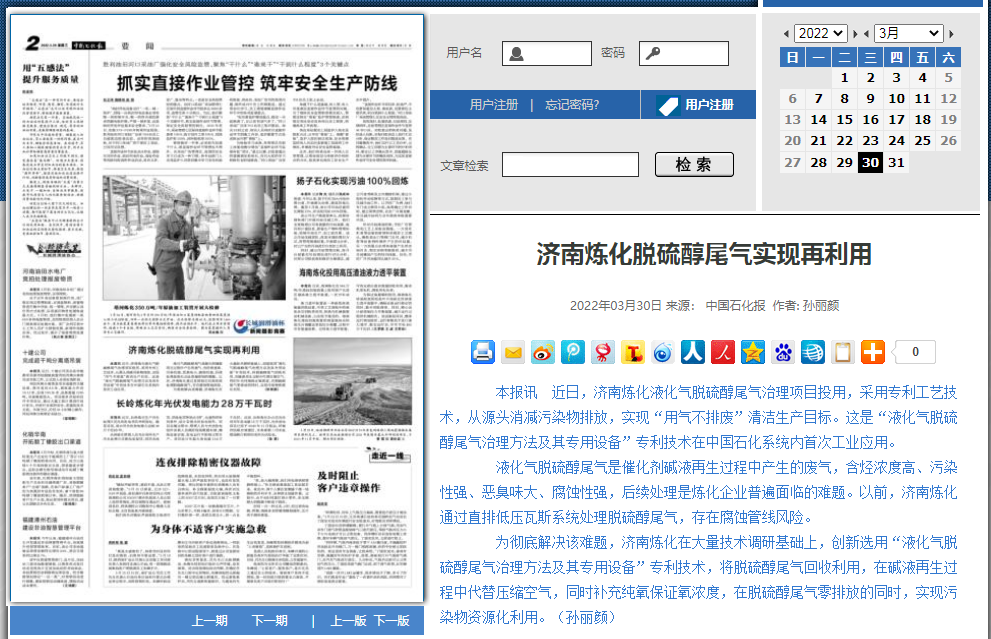Open the 抓实直接作业管控 headline on the newspaper page
The width and height of the screenshot is (991, 639).
click(257, 83)
